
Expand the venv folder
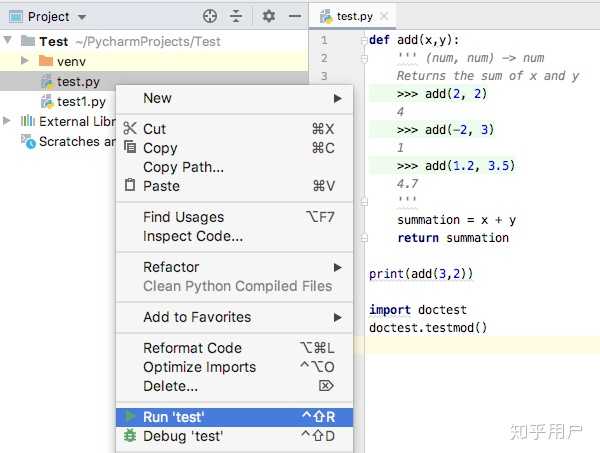[27, 62]
